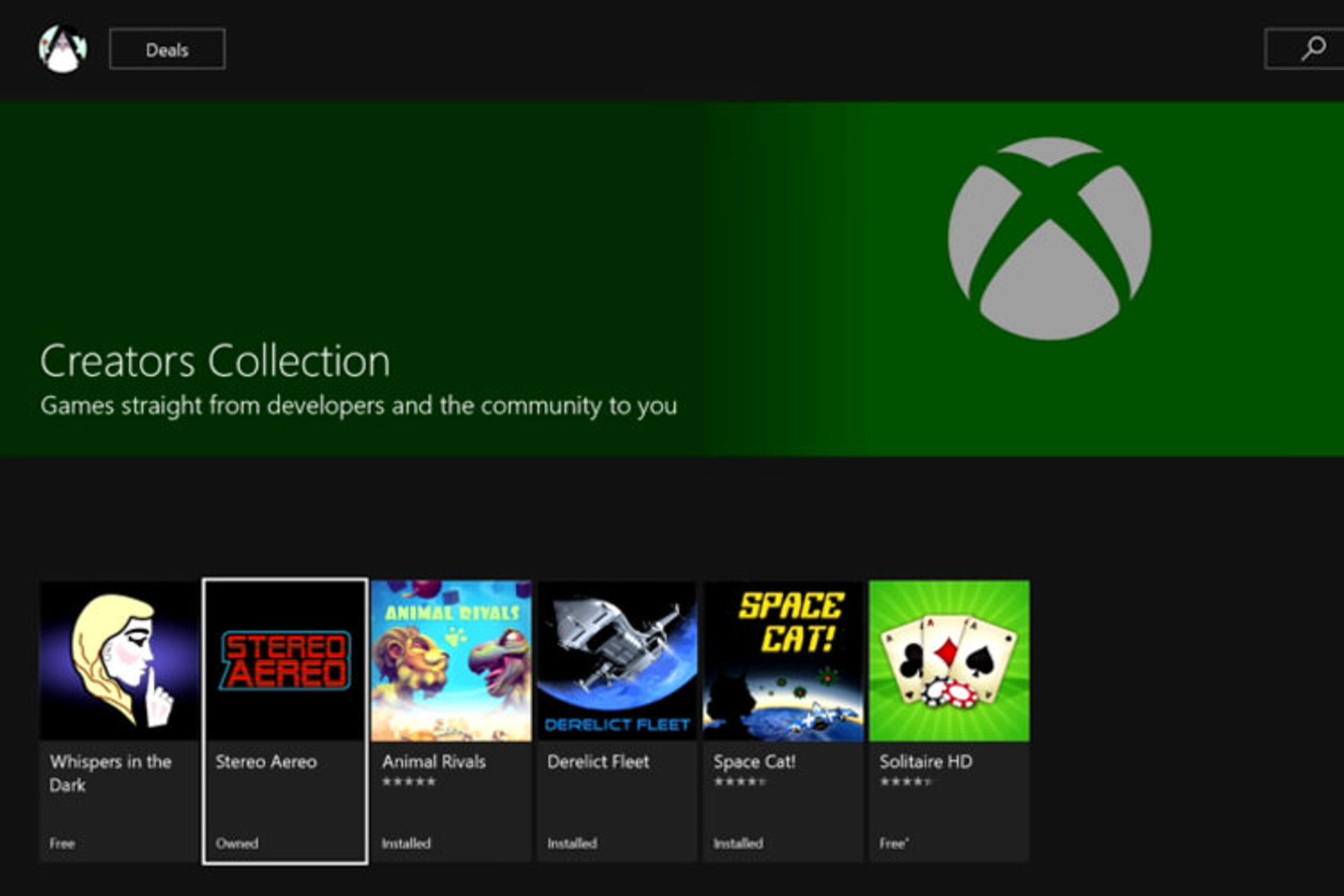This screenshot has height=896, width=1344.
Task: Select the Stereo Aereo game cover
Action: [x=285, y=661]
